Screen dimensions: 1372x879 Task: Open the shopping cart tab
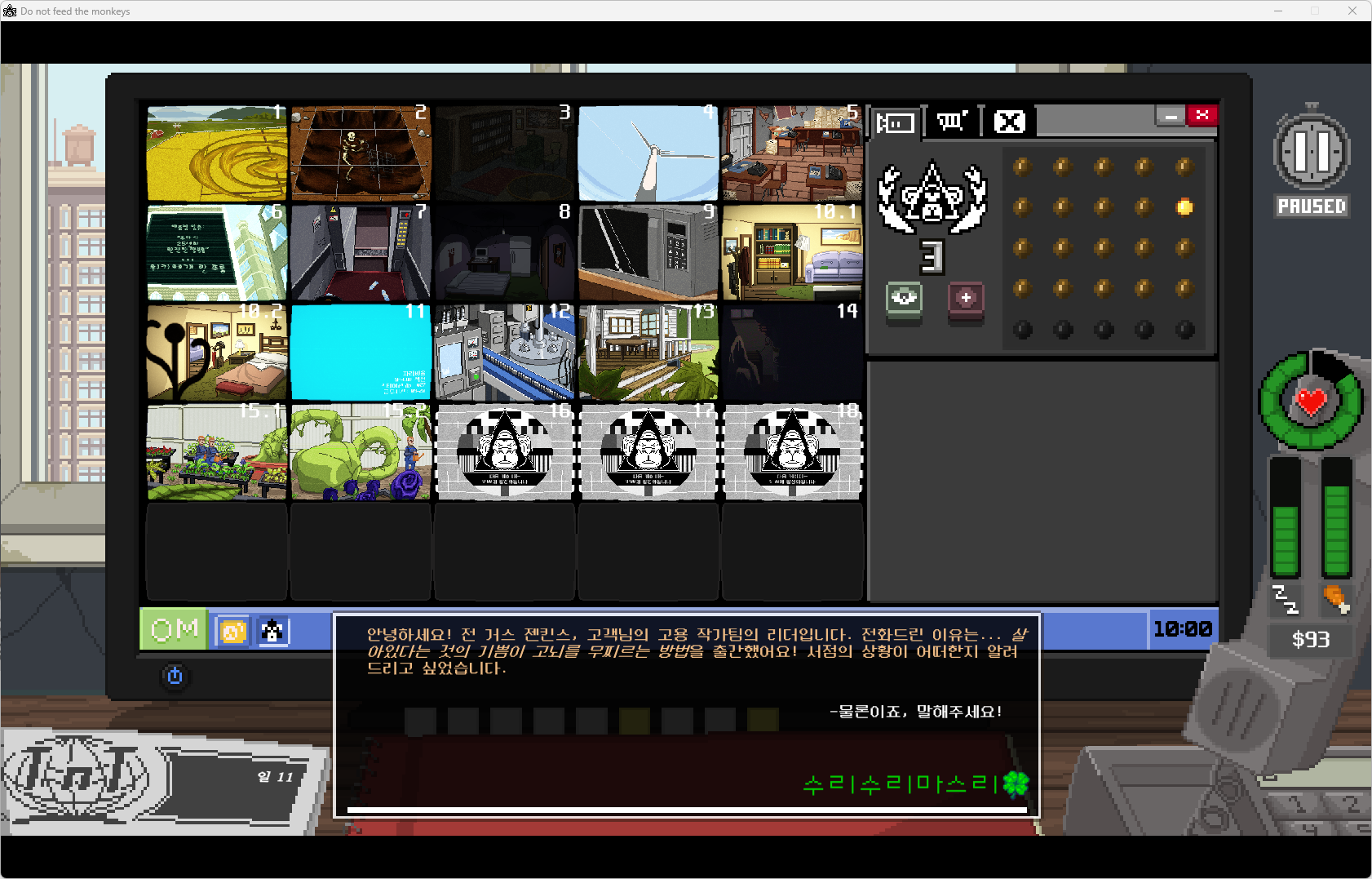952,122
